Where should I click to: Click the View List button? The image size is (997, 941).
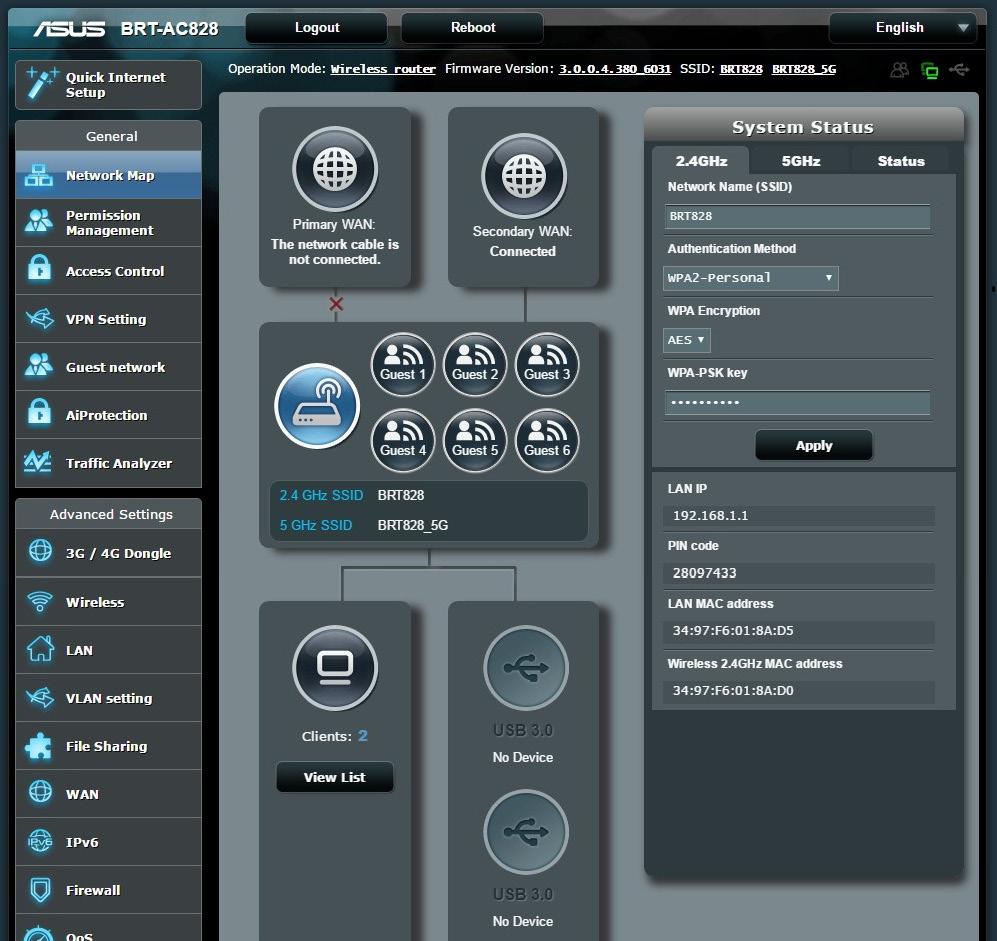[334, 777]
